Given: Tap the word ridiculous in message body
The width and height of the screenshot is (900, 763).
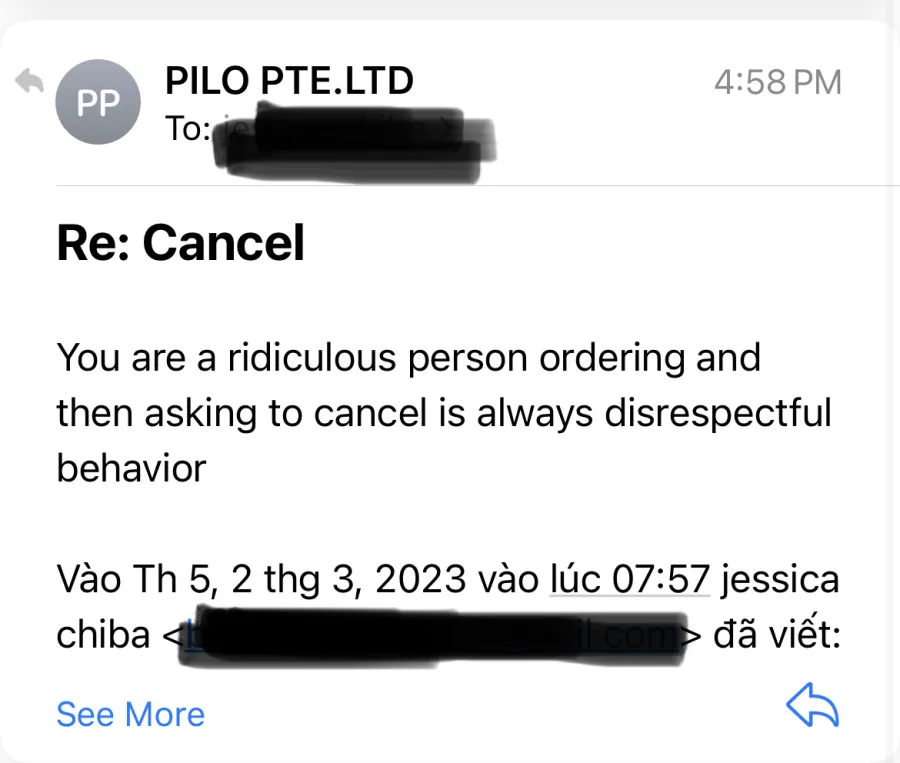Looking at the screenshot, I should [x=312, y=357].
